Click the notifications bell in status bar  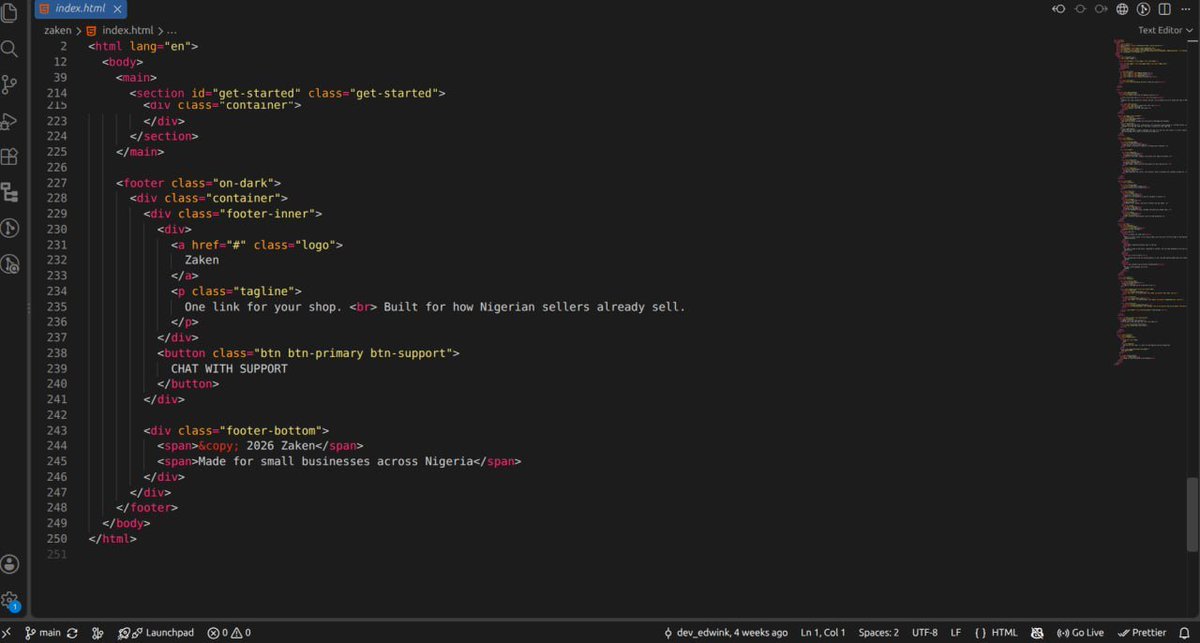(x=1186, y=632)
